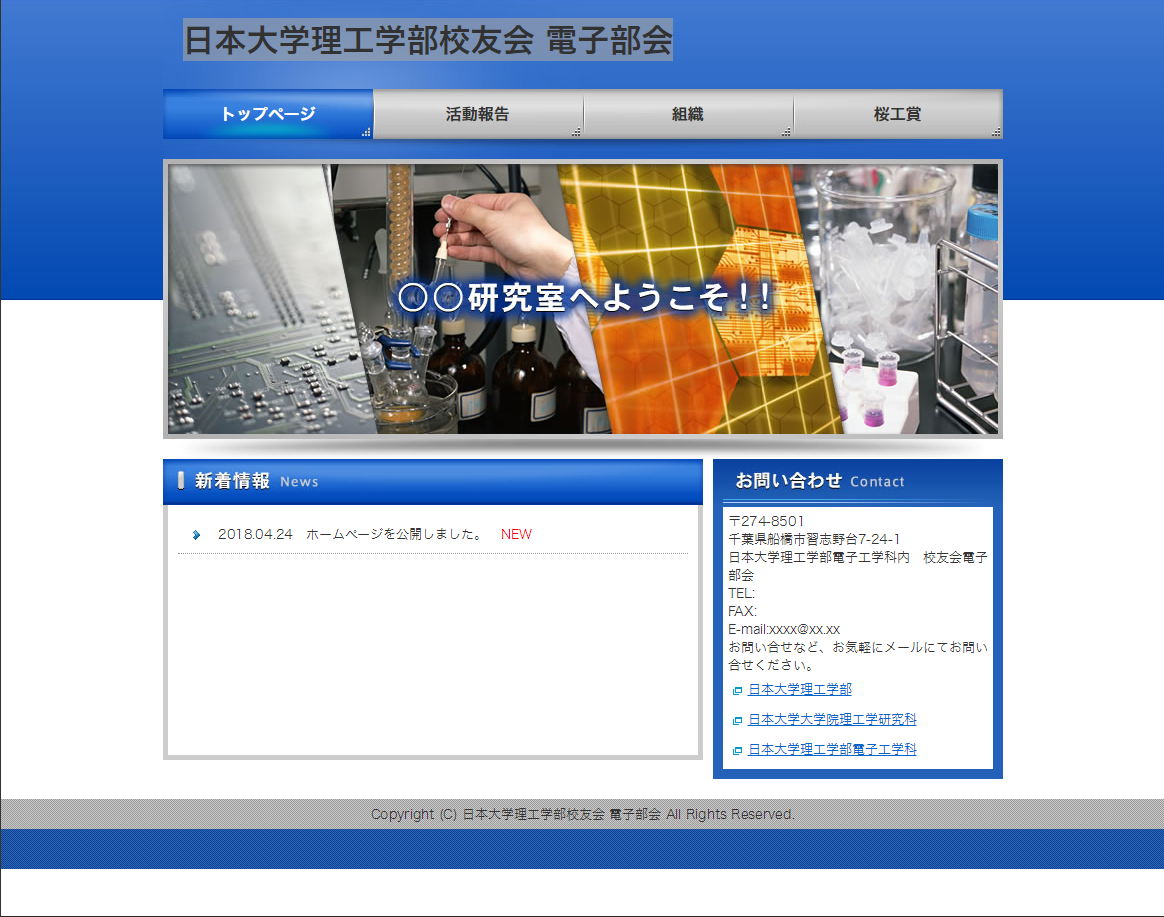Select the E-mail:xxxx@xx.xx line
The image size is (1164, 917).
(x=784, y=629)
